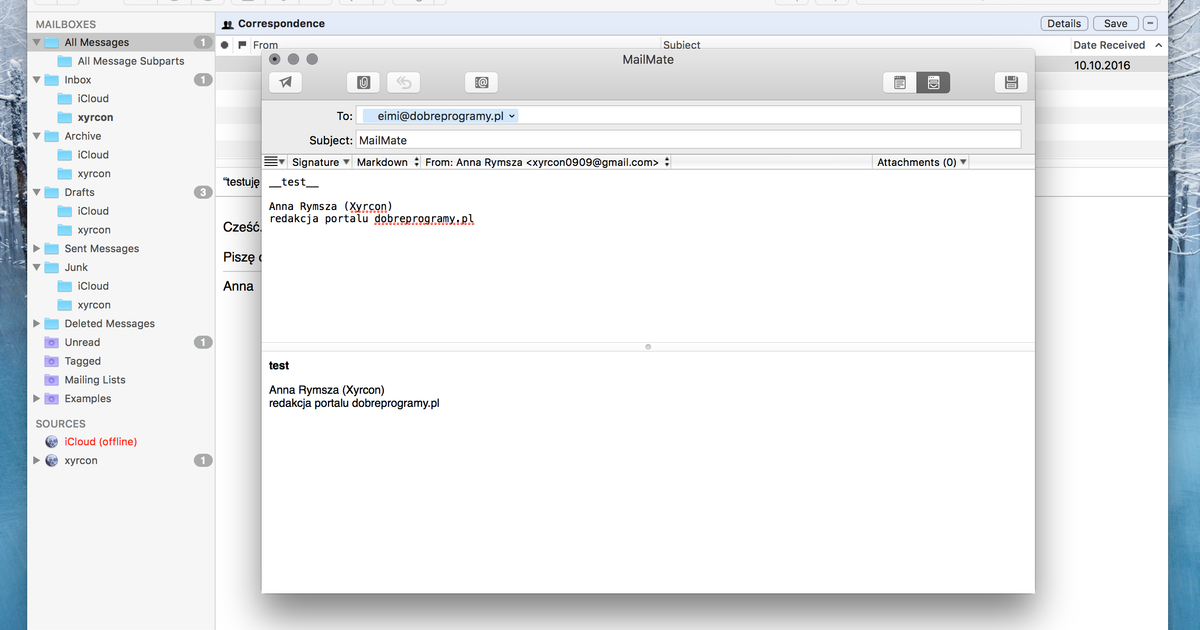Click iCloud (offline) source globe icon
Image resolution: width=1200 pixels, height=630 pixels.
pos(52,441)
